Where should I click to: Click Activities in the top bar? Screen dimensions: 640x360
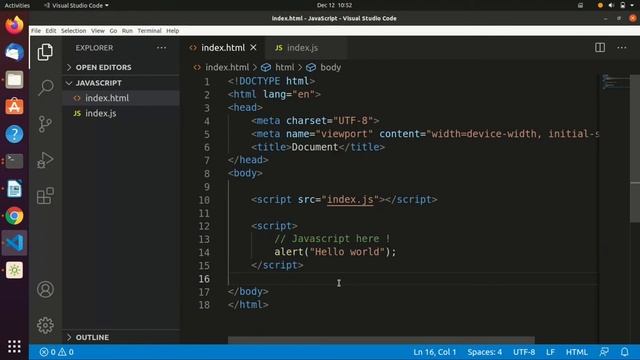pos(17,5)
